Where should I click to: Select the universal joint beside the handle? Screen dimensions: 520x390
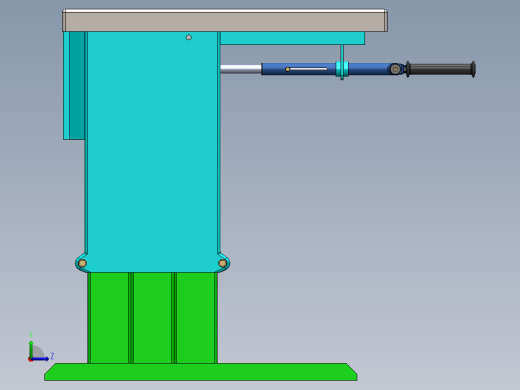[x=395, y=69]
